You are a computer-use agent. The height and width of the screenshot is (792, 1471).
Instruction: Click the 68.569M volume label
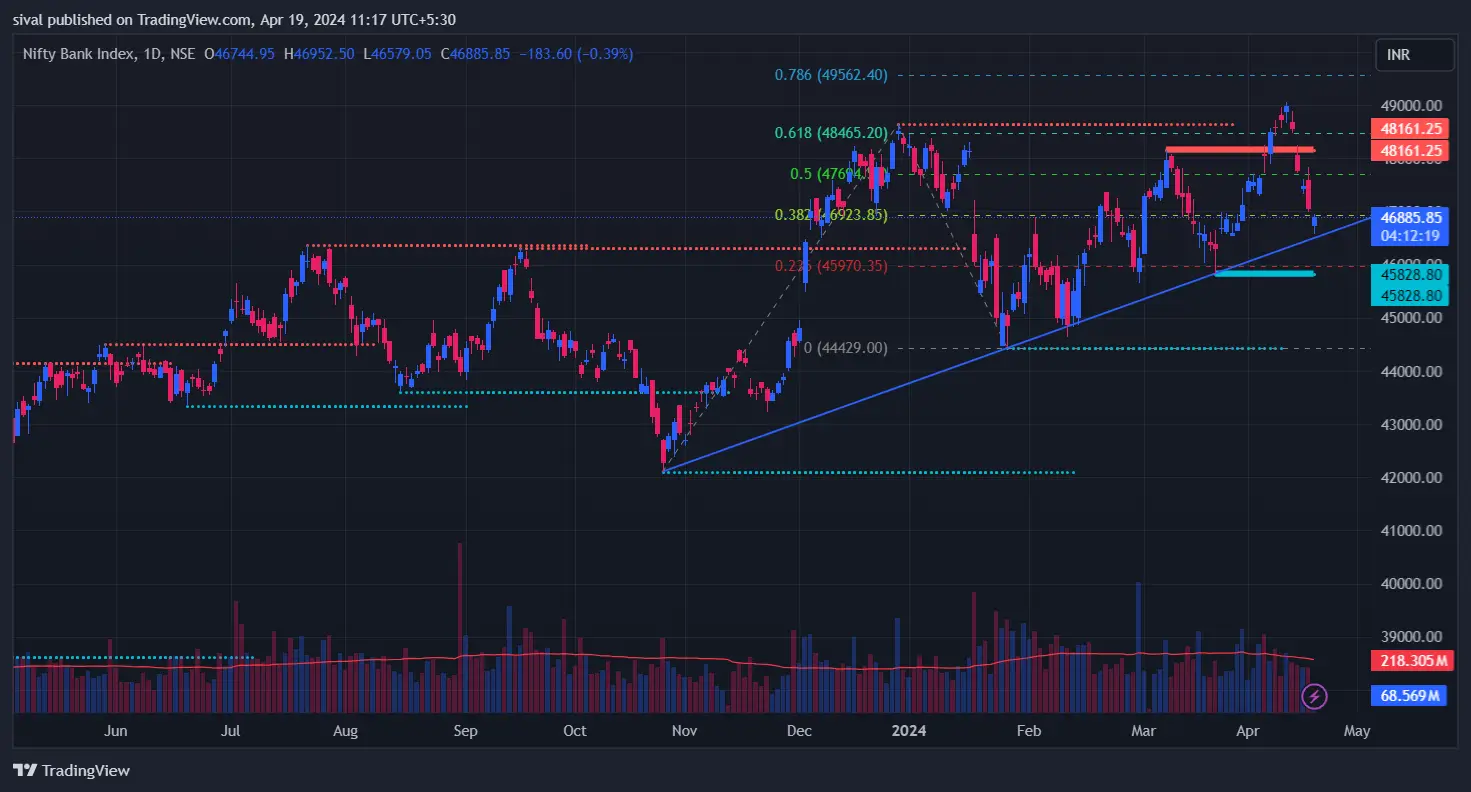[x=1410, y=695]
